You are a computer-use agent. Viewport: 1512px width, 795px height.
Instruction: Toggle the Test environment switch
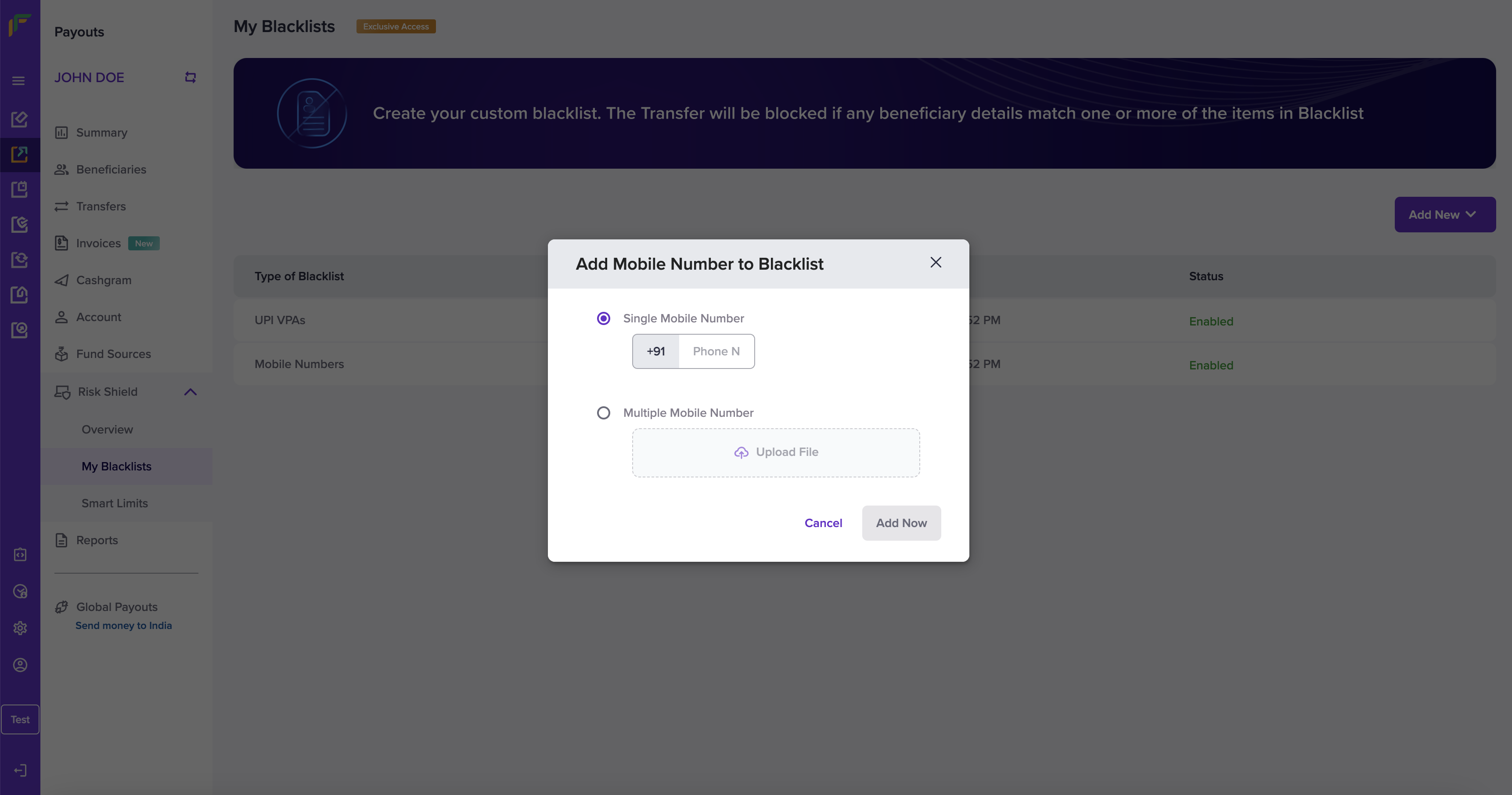click(x=20, y=719)
